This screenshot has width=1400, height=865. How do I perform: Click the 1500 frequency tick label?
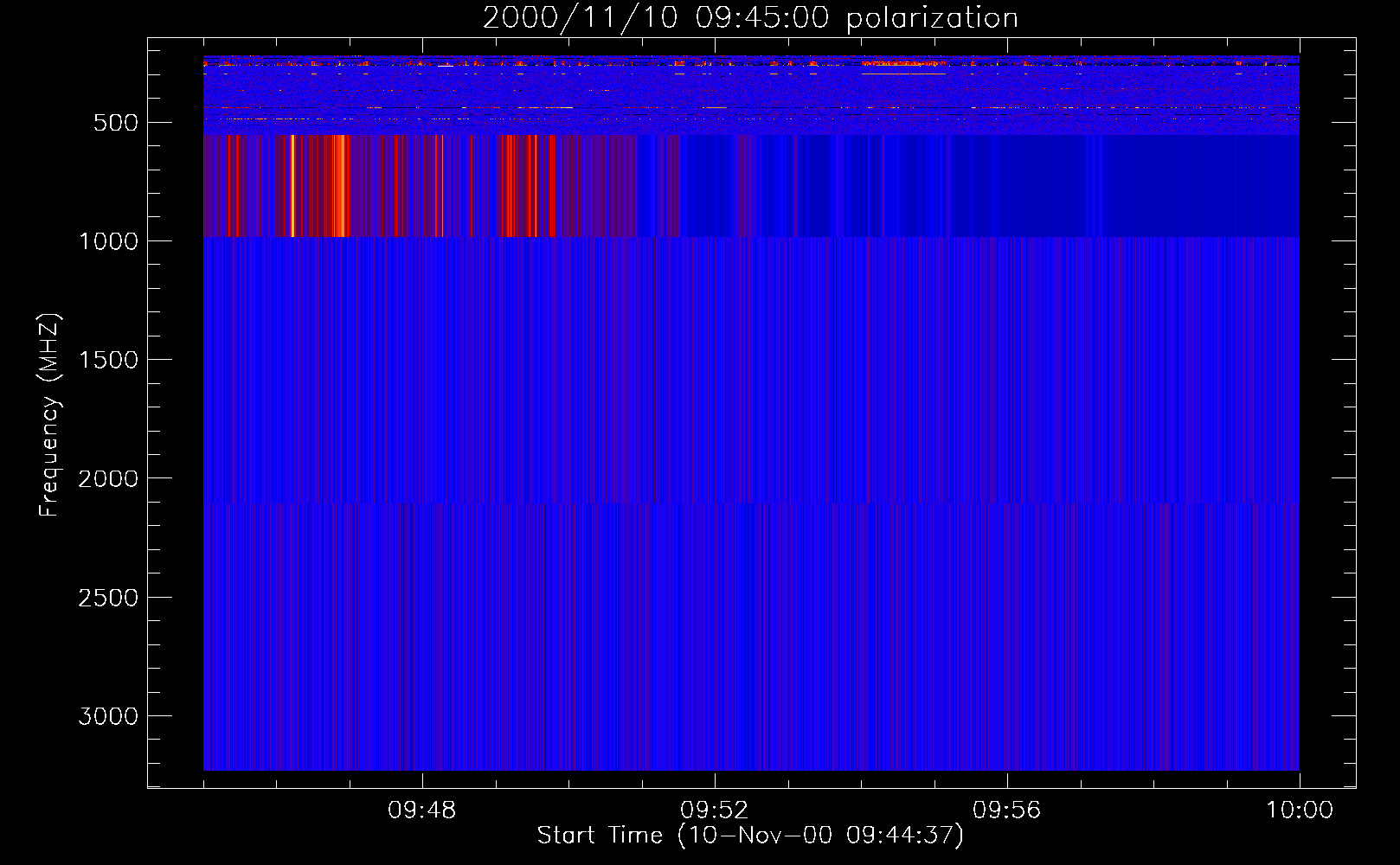point(108,360)
